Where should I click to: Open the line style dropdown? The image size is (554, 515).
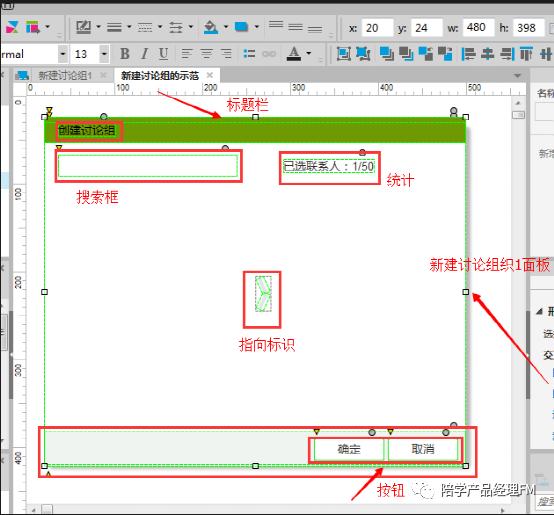pyautogui.click(x=160, y=27)
